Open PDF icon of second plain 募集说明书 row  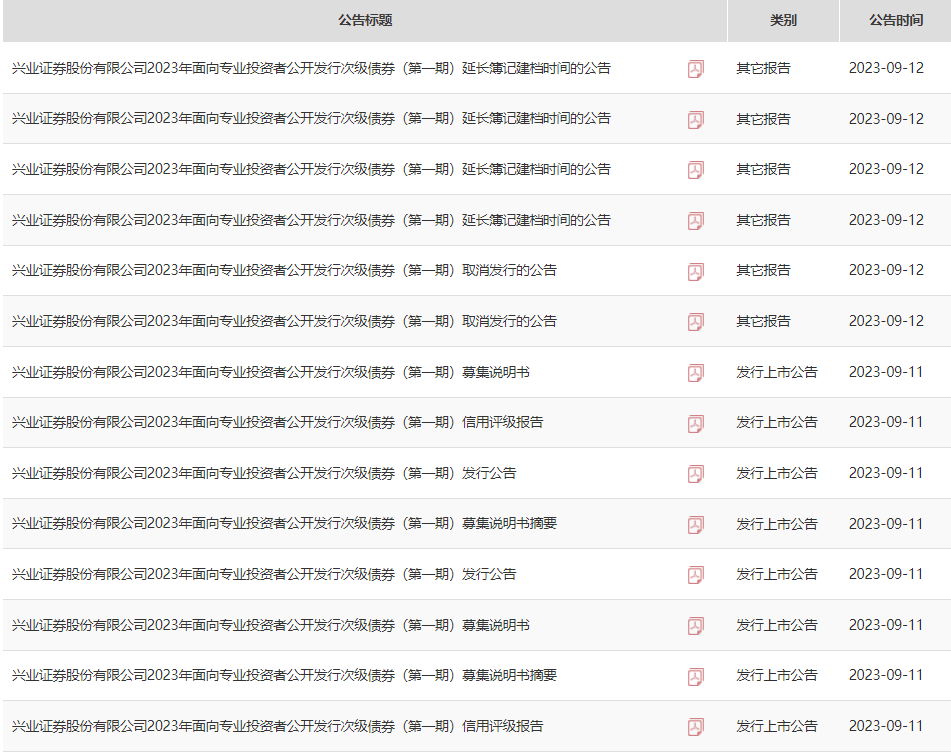tap(696, 626)
